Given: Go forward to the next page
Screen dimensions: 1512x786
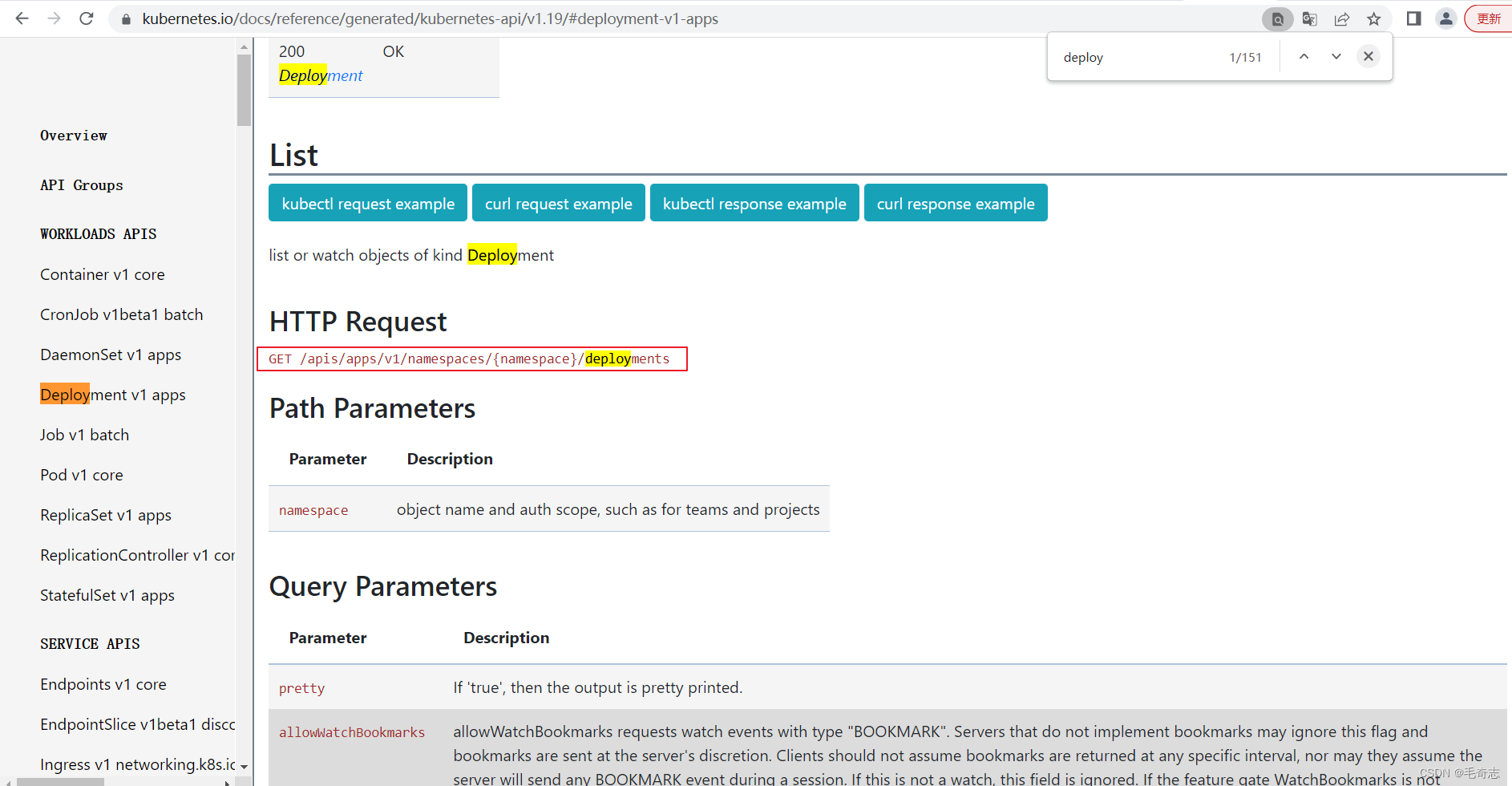Looking at the screenshot, I should (x=54, y=18).
